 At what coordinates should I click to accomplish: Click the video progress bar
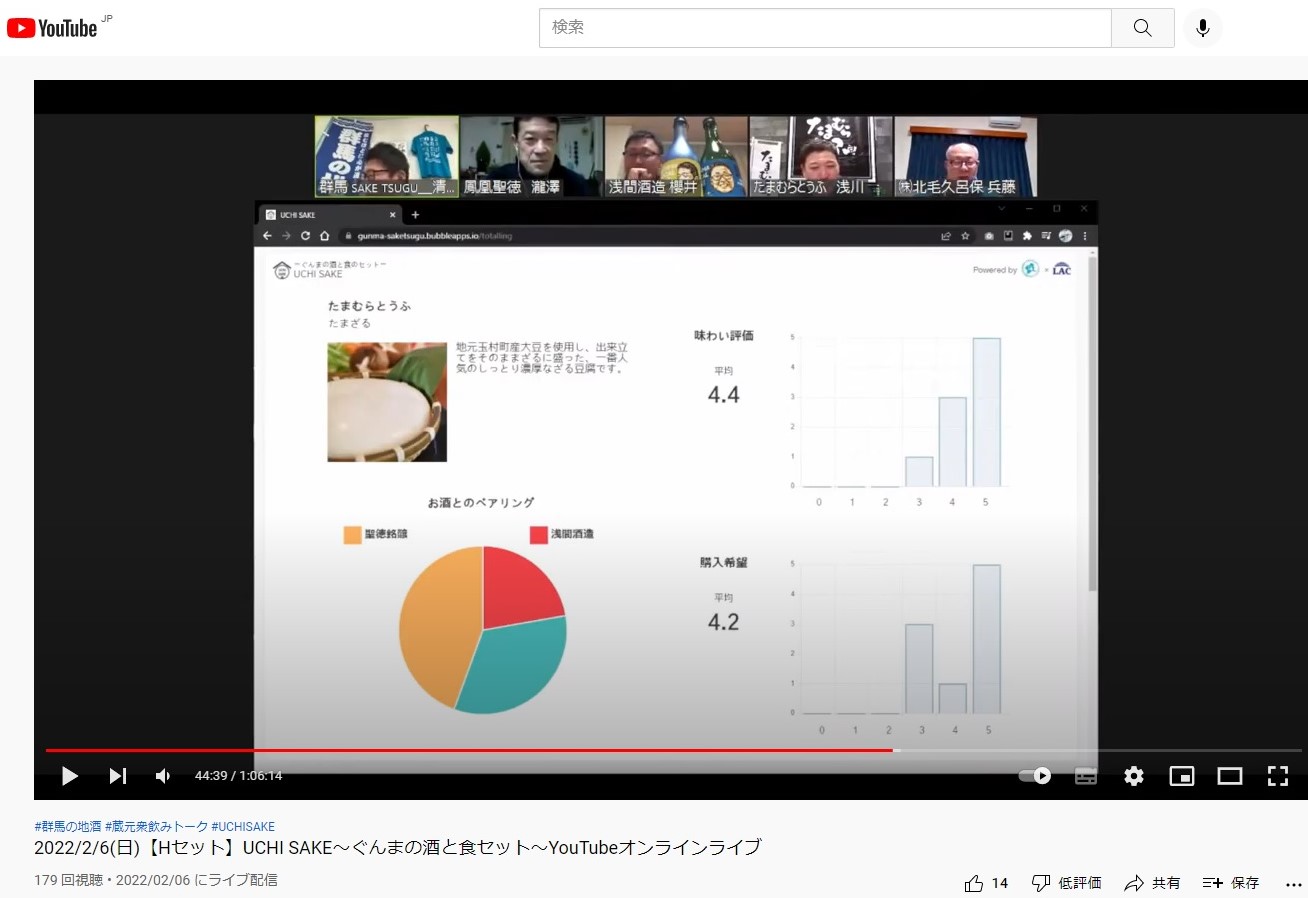tap(600, 750)
